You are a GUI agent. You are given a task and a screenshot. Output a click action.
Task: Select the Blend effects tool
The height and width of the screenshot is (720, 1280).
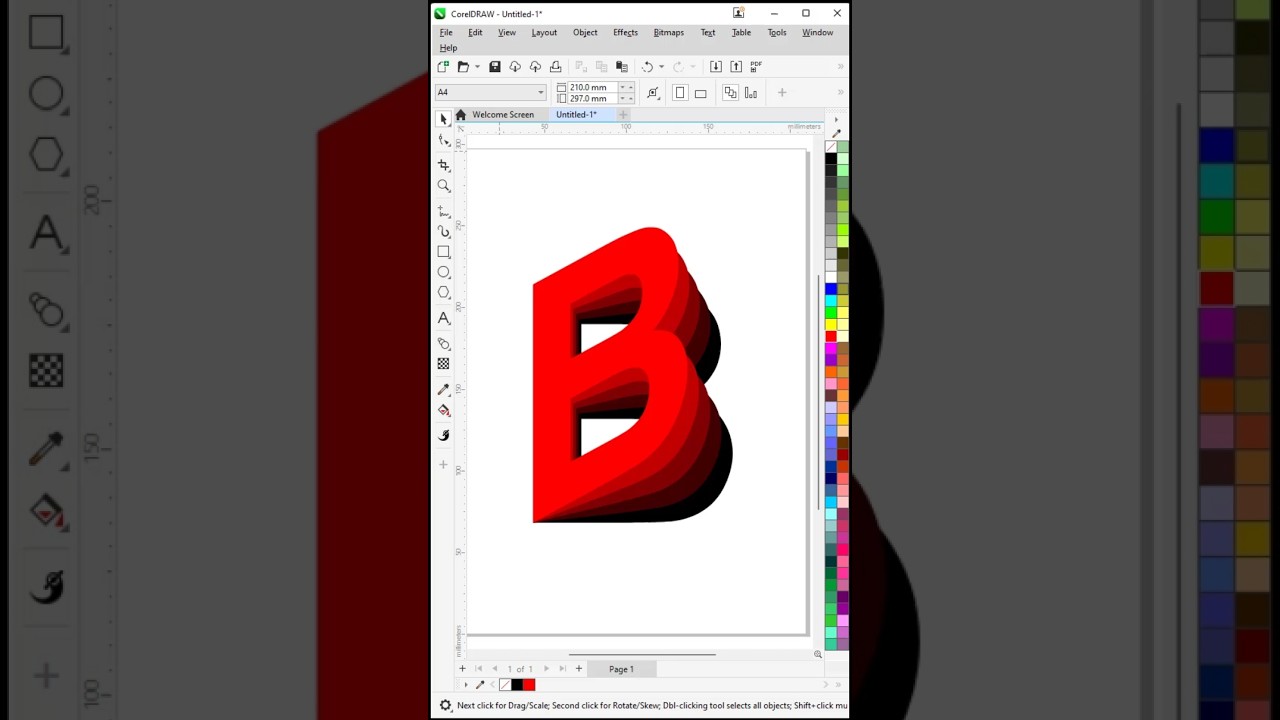click(444, 343)
